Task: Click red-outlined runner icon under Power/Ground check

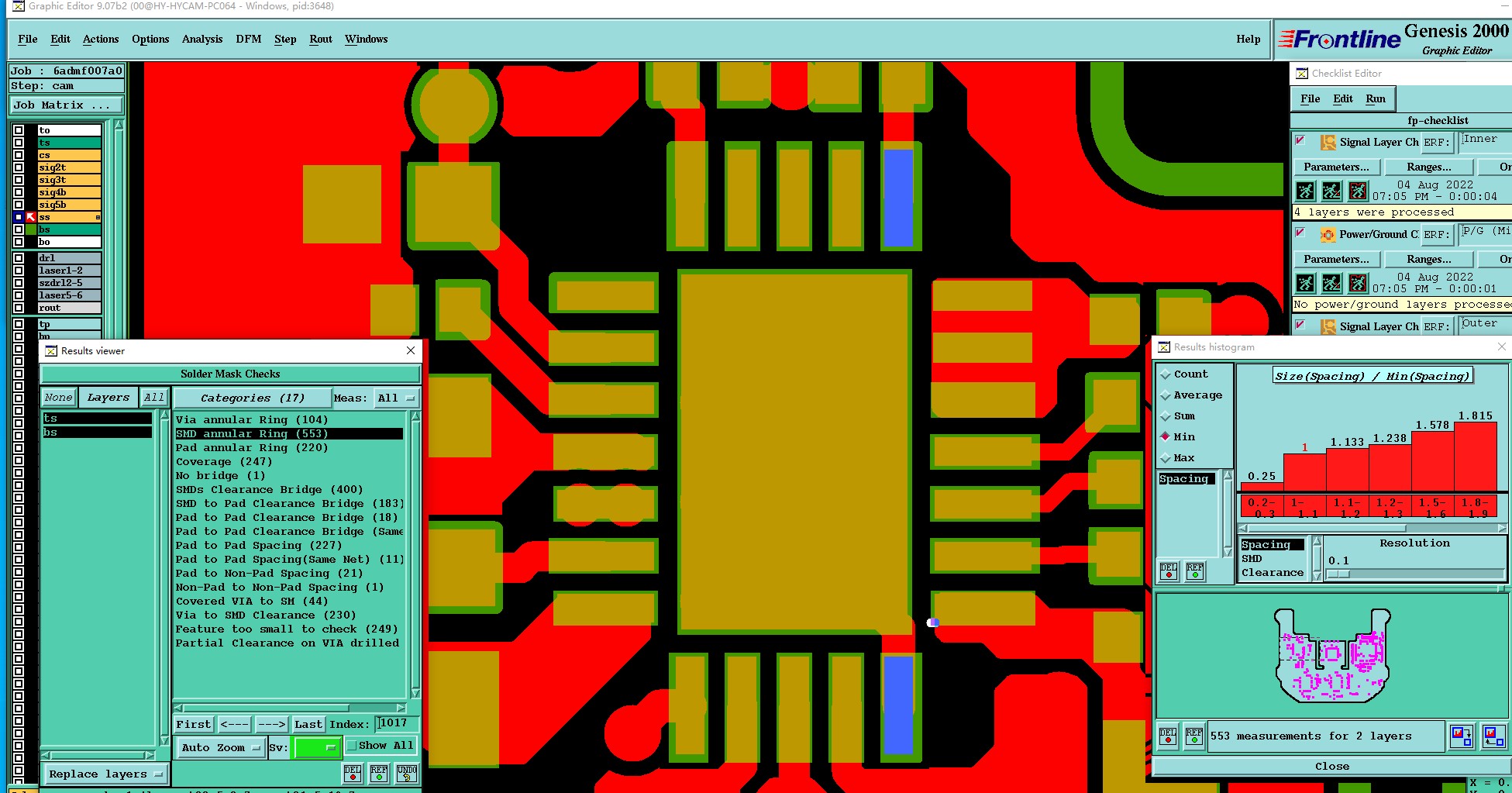Action: coord(1358,283)
